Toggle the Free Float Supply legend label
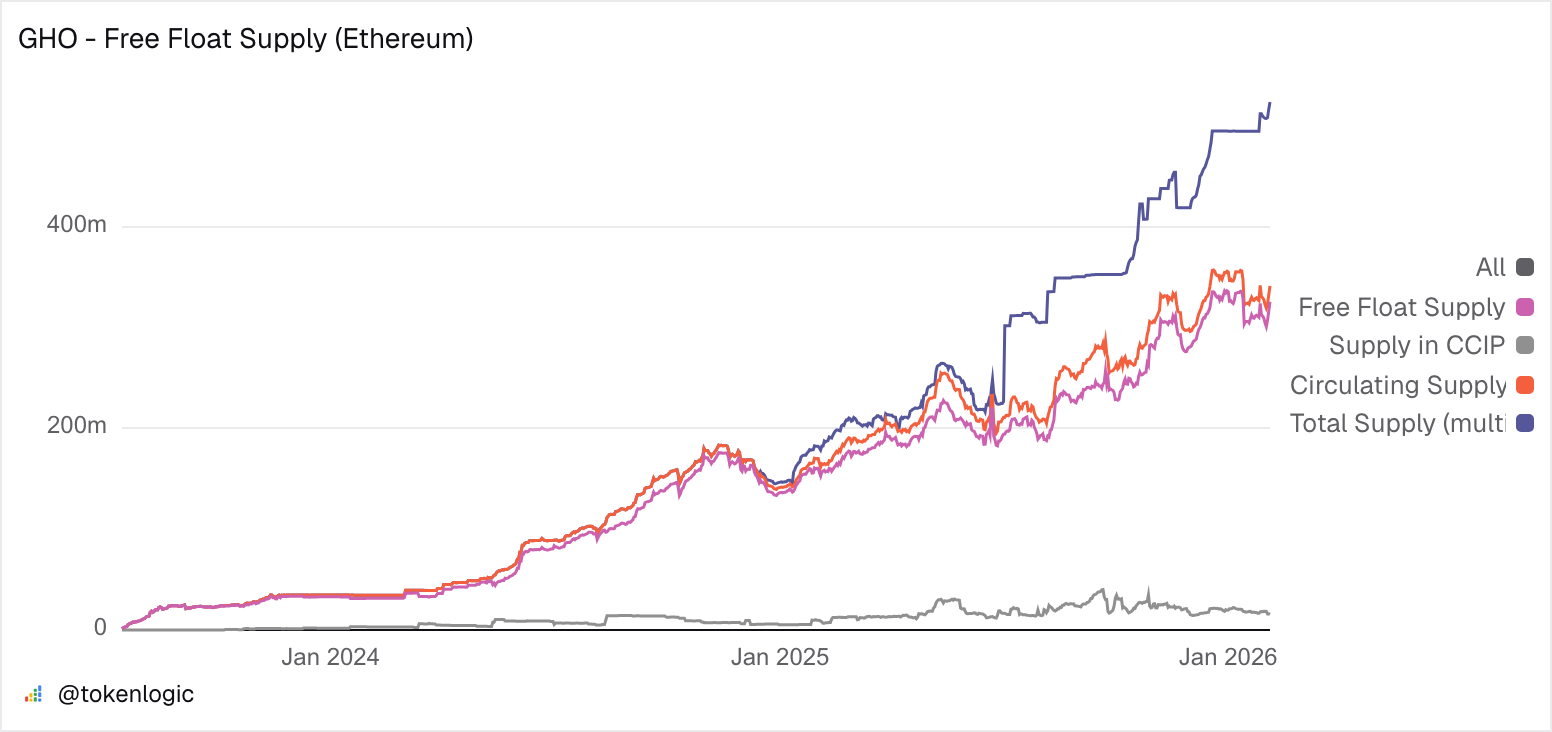The height and width of the screenshot is (732, 1552). pos(1401,307)
